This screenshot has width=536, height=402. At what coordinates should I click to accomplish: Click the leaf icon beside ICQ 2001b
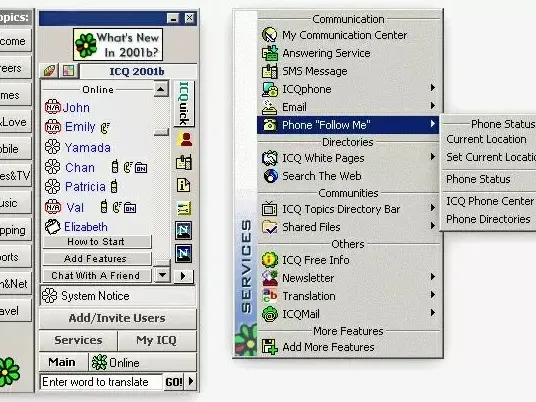pos(49,71)
